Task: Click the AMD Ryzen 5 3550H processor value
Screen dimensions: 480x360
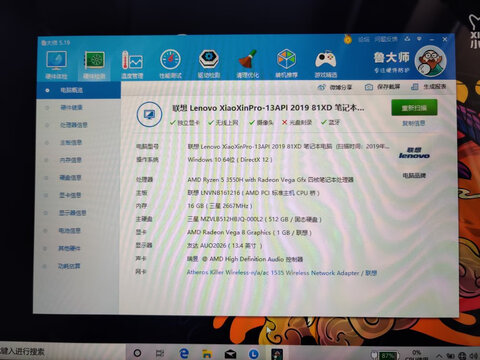Action: pyautogui.click(x=270, y=180)
